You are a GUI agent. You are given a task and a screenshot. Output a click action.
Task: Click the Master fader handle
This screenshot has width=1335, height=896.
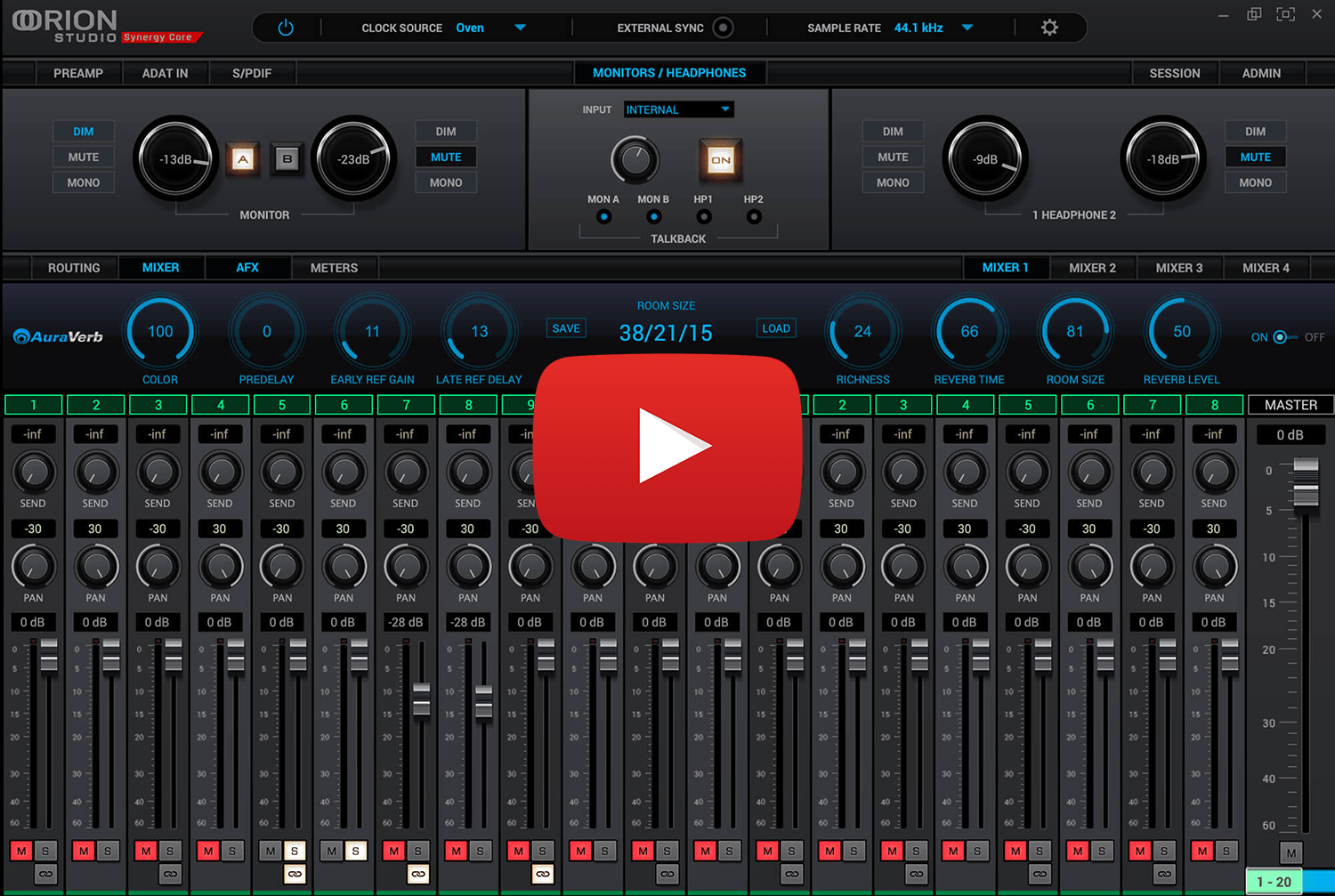pos(1306,481)
